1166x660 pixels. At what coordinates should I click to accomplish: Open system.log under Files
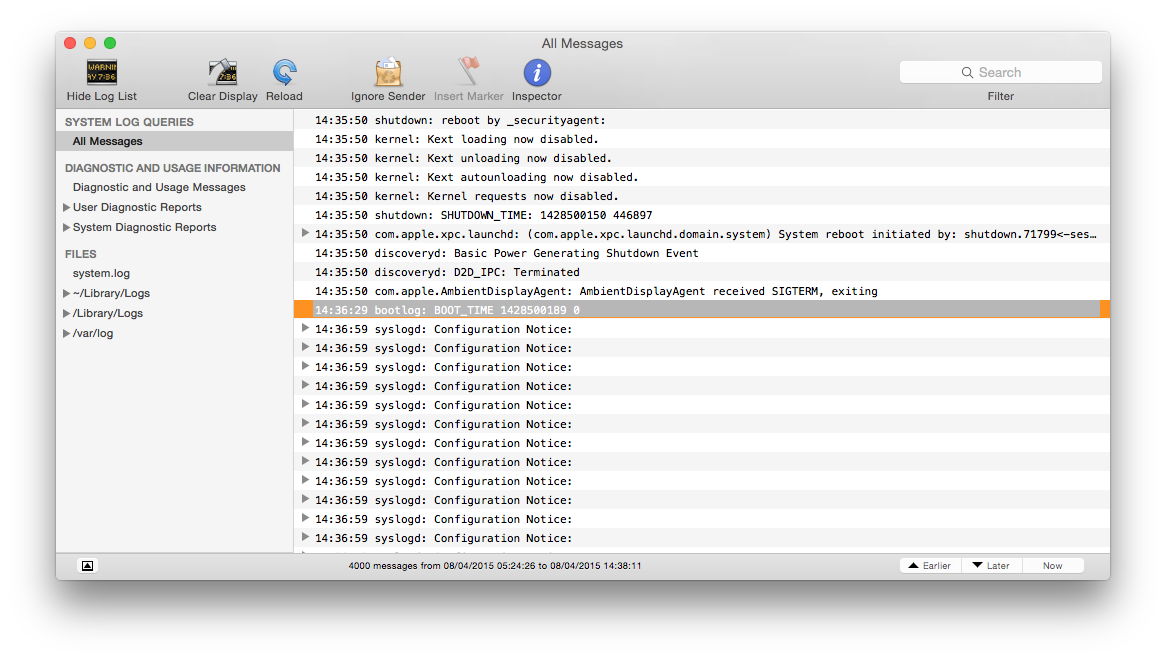tap(101, 274)
